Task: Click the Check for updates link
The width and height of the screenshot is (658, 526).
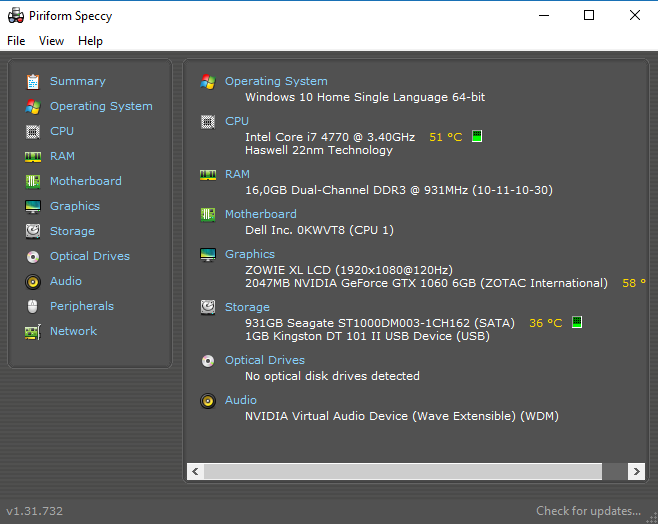Action: click(x=588, y=511)
